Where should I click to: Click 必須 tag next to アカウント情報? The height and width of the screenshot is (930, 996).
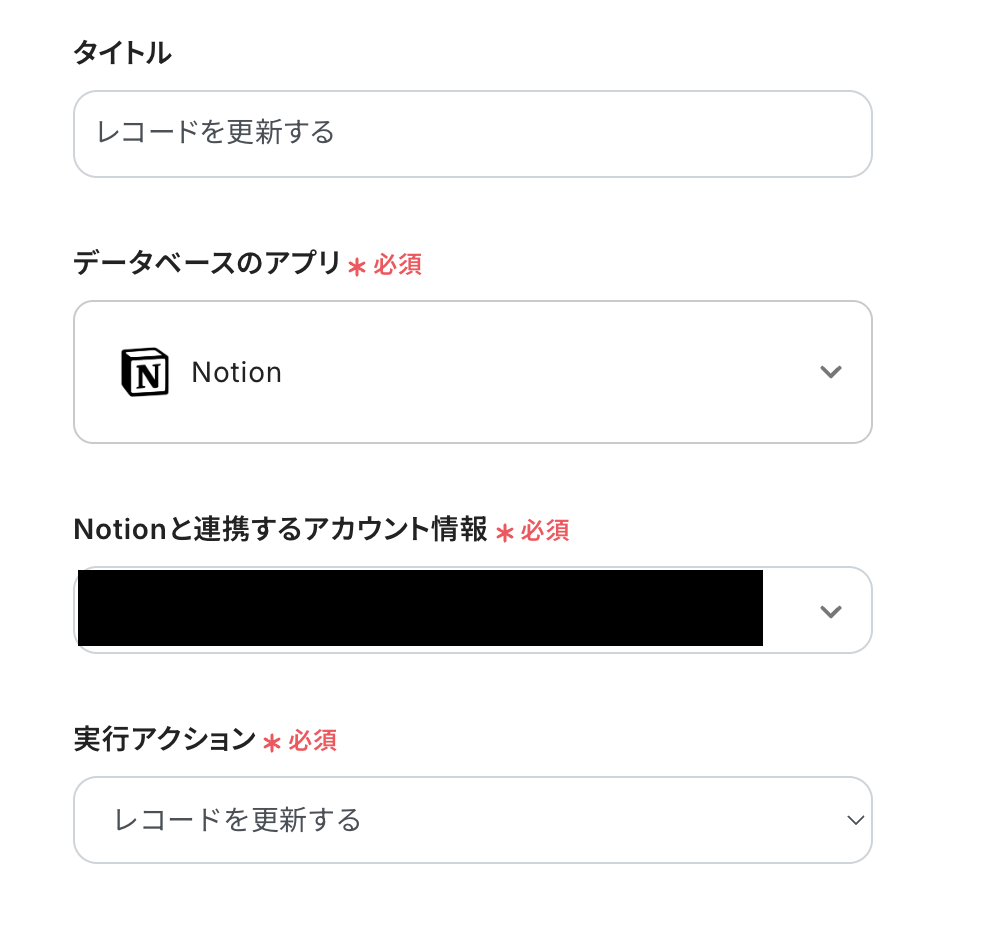pos(545,531)
